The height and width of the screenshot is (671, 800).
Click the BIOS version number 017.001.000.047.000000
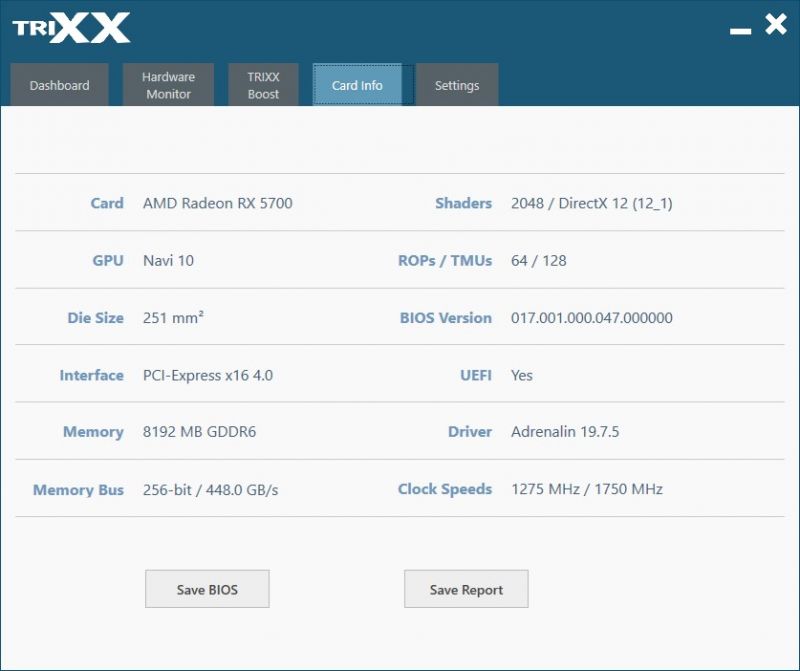pos(592,318)
